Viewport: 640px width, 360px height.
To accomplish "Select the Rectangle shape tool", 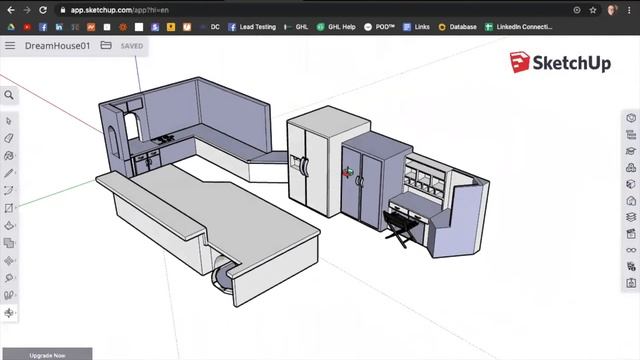I will coord(9,208).
